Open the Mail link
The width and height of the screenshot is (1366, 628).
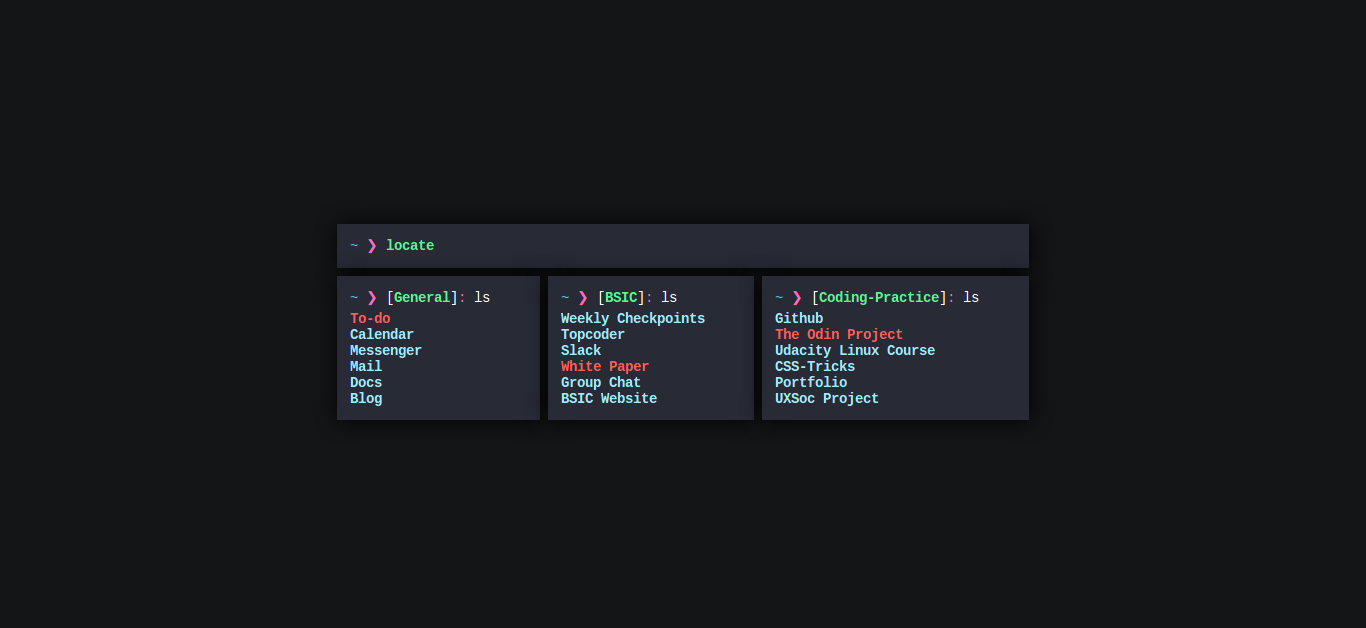[x=366, y=367]
